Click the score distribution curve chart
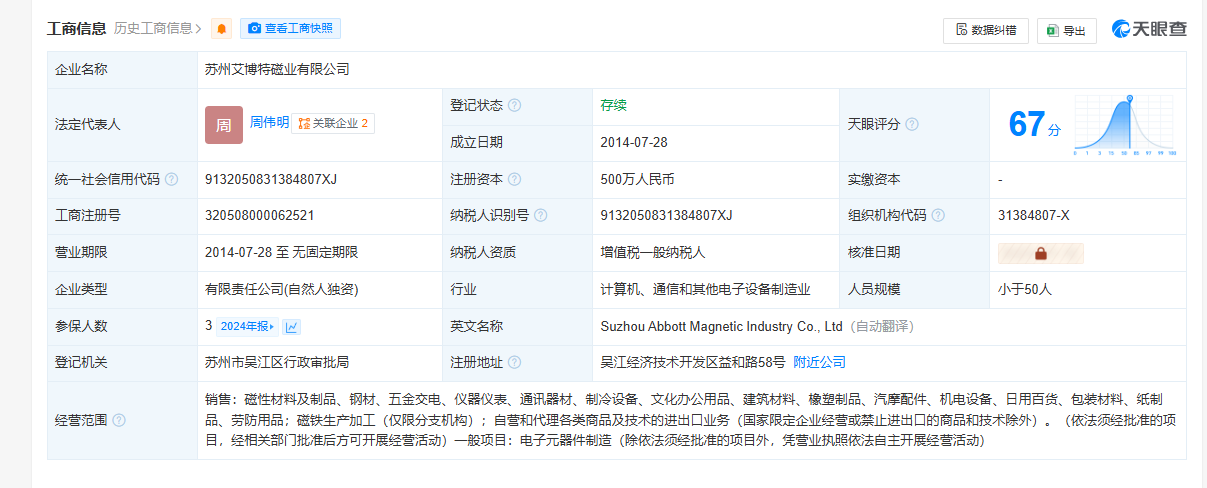The height and width of the screenshot is (488, 1207). pos(1125,126)
